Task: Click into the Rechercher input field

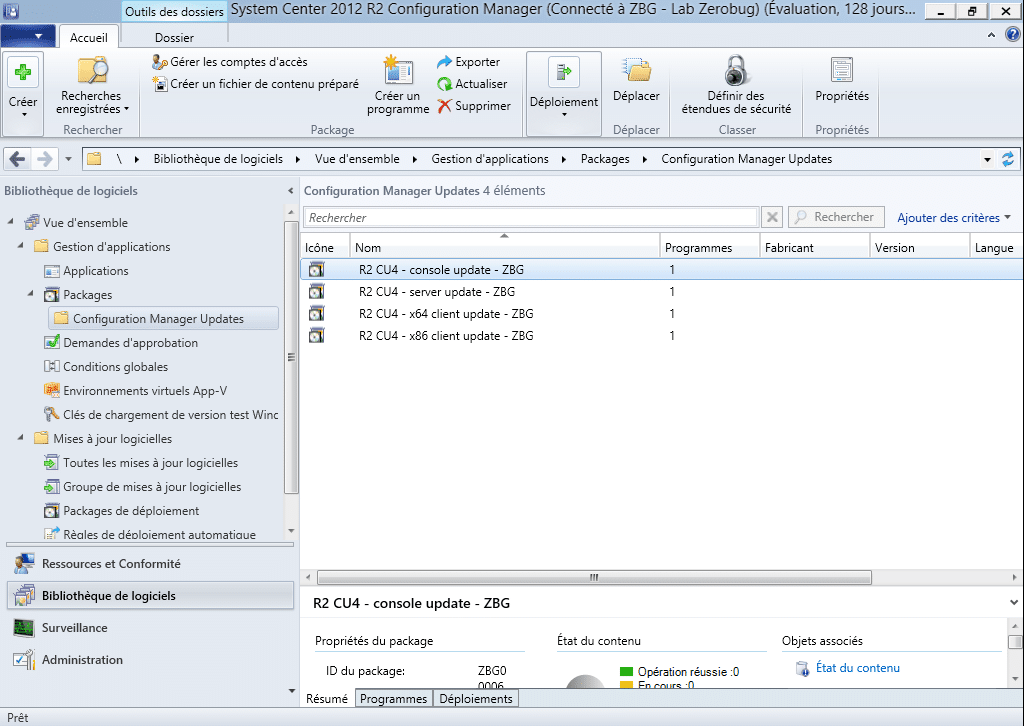Action: pyautogui.click(x=530, y=217)
